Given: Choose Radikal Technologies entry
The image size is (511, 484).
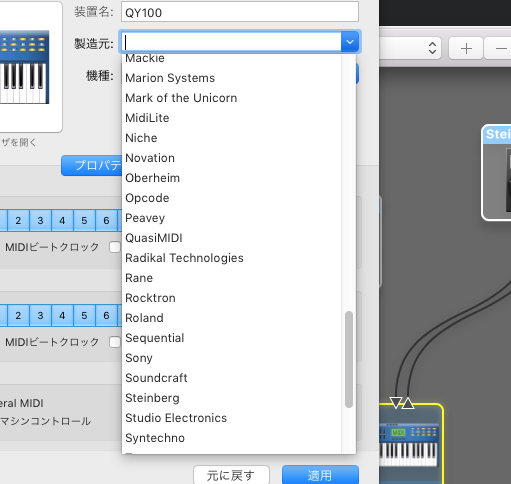Looking at the screenshot, I should pyautogui.click(x=232, y=258).
